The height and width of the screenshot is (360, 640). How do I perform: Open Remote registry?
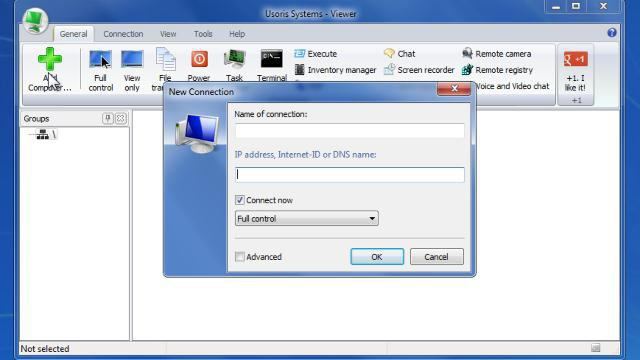(x=497, y=70)
